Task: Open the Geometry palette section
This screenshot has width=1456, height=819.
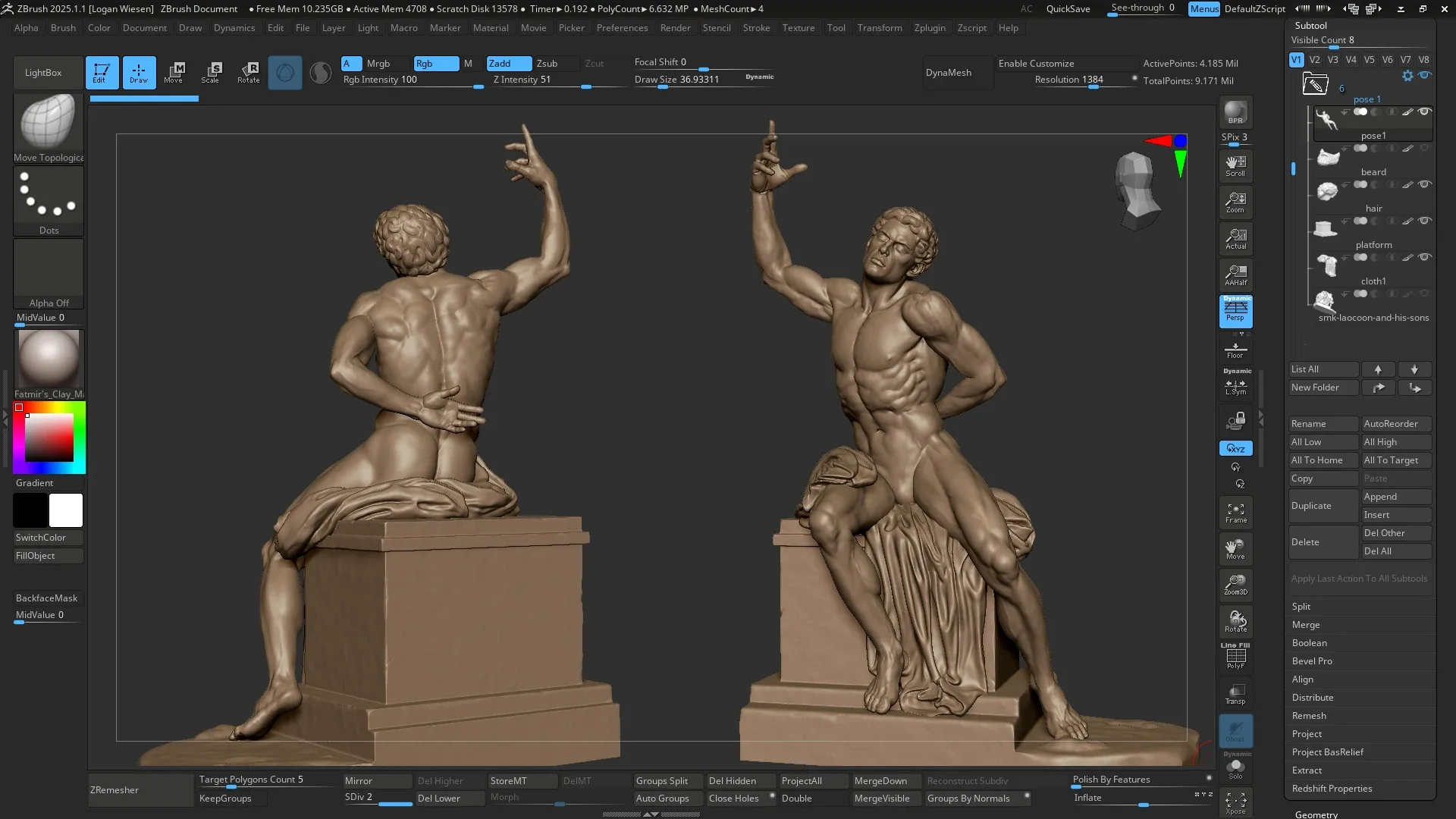Action: point(1316,814)
